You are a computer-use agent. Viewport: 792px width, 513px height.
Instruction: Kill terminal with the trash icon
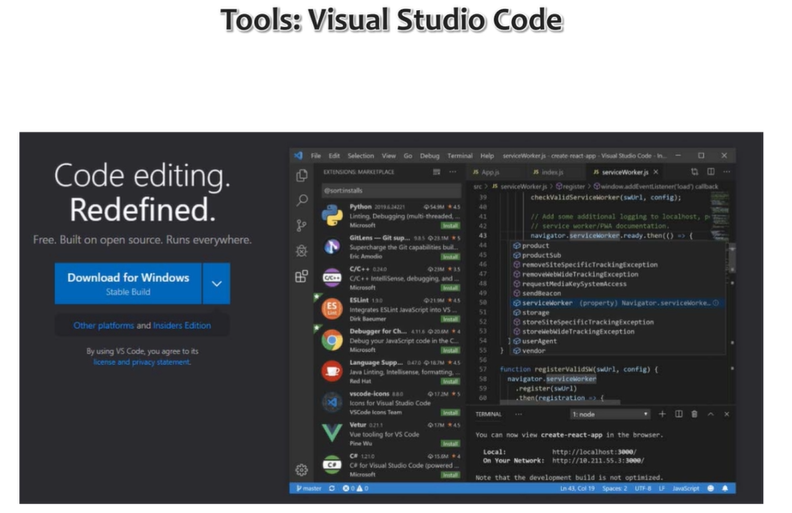(695, 414)
